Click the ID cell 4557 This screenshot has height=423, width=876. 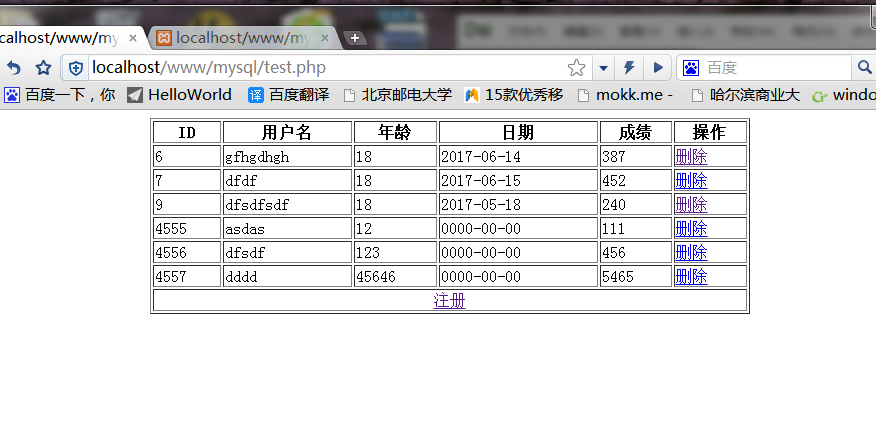coord(187,277)
